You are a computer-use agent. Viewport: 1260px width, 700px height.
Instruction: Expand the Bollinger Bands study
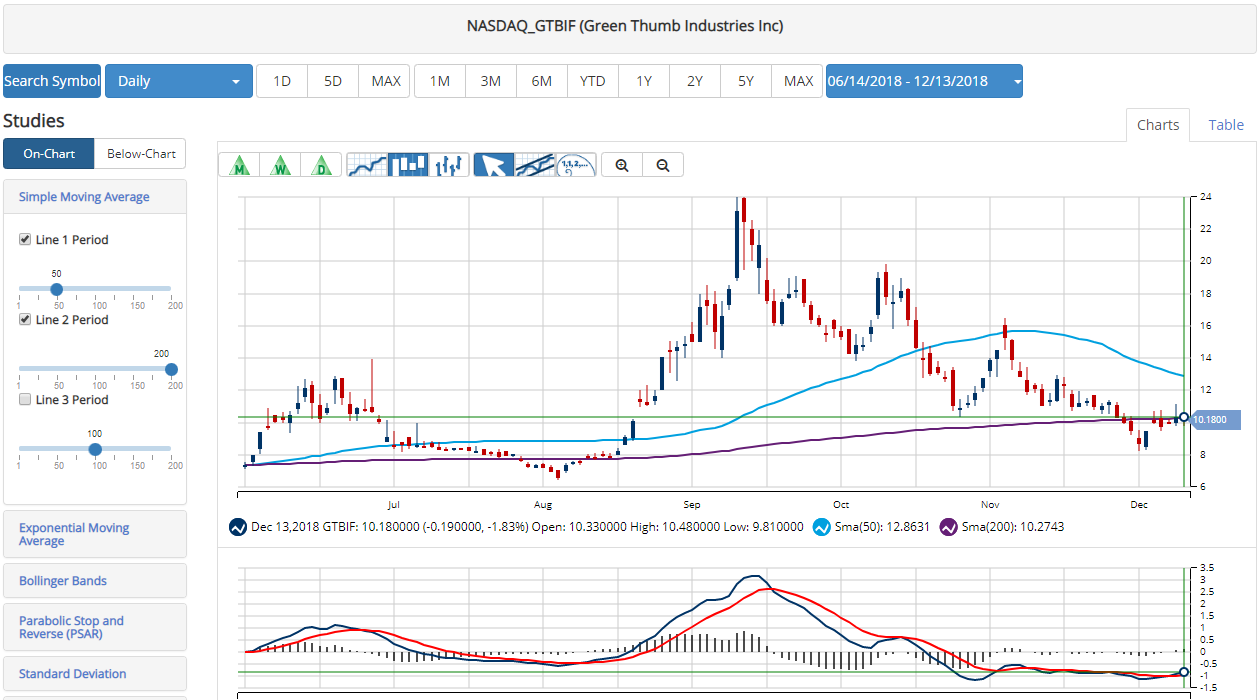95,581
